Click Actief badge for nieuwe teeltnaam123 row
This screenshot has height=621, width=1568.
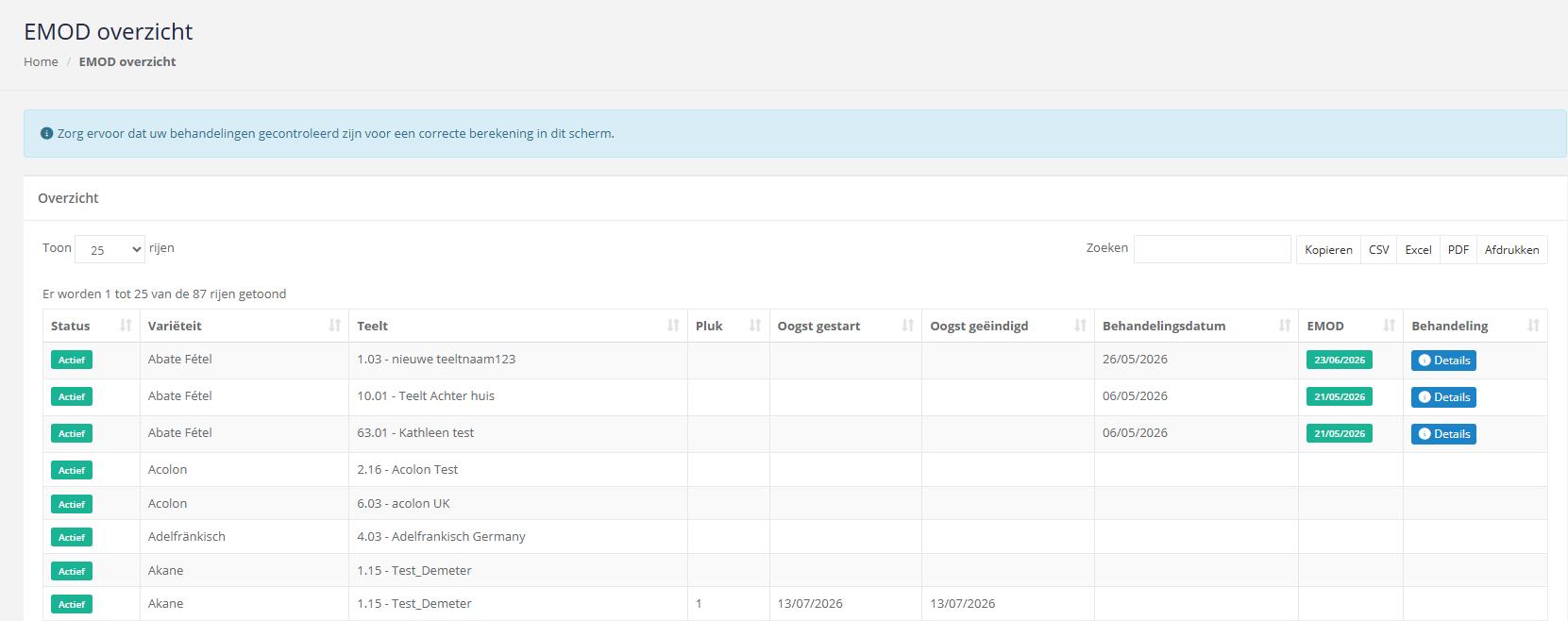pyautogui.click(x=72, y=360)
